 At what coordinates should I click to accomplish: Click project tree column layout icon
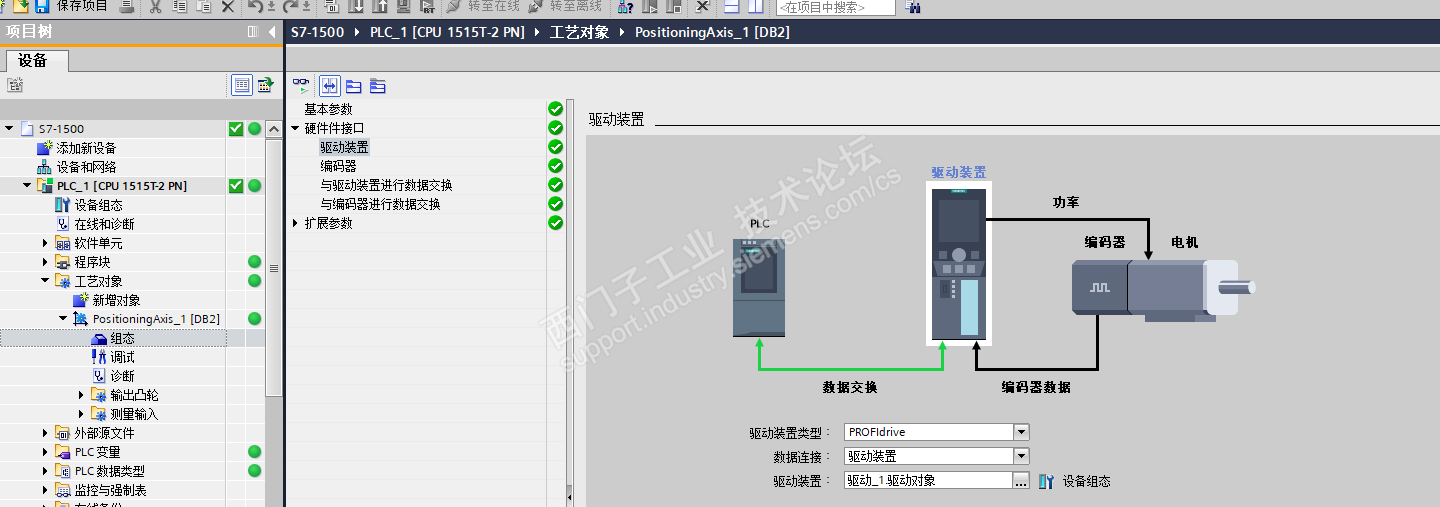253,32
